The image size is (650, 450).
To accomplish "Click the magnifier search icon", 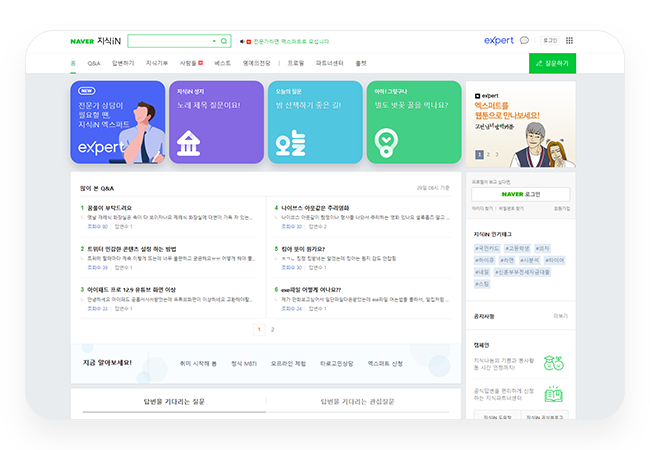I will coord(224,41).
